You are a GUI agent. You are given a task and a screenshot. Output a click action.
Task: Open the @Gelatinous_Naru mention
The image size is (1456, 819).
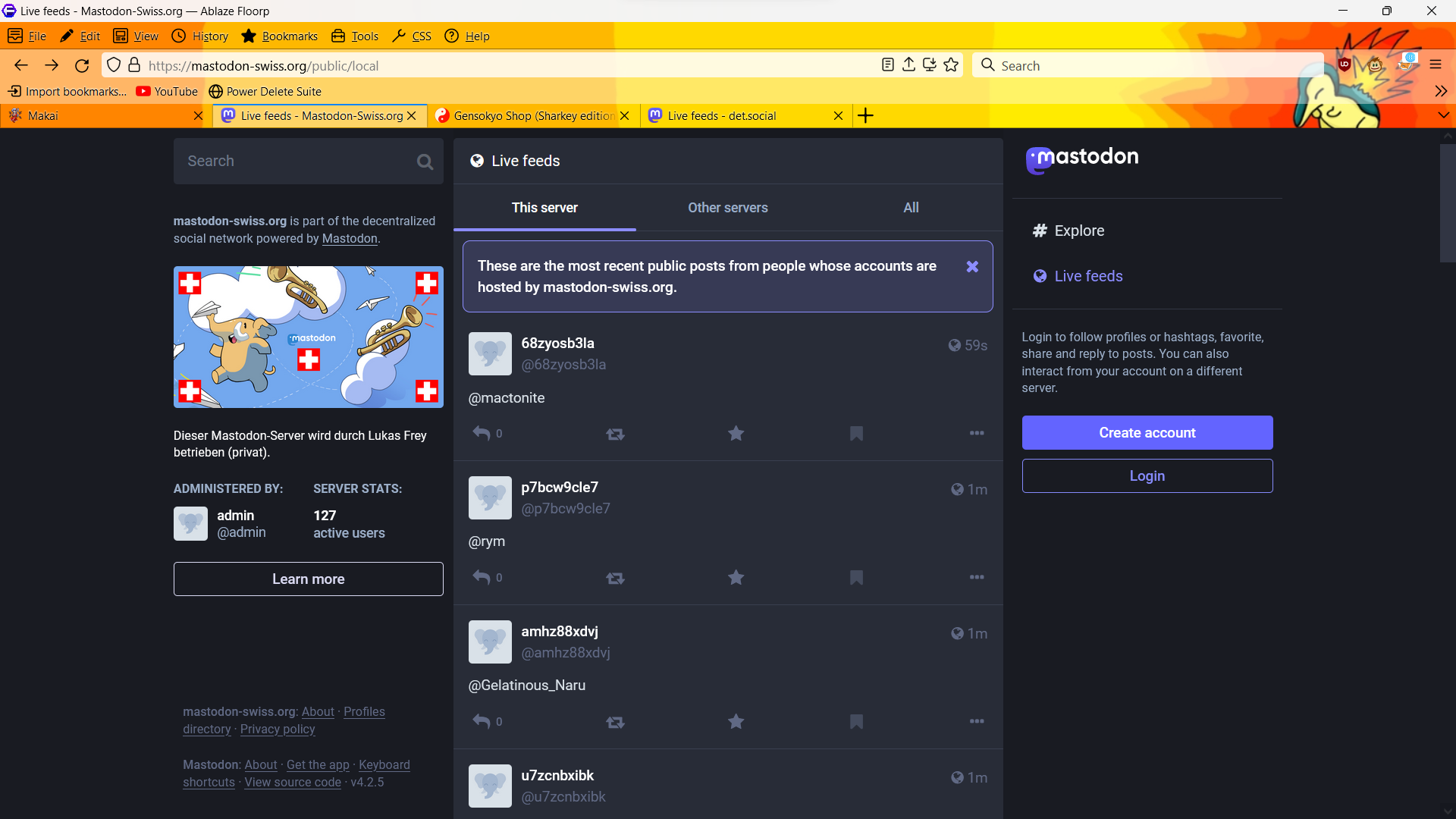527,686
